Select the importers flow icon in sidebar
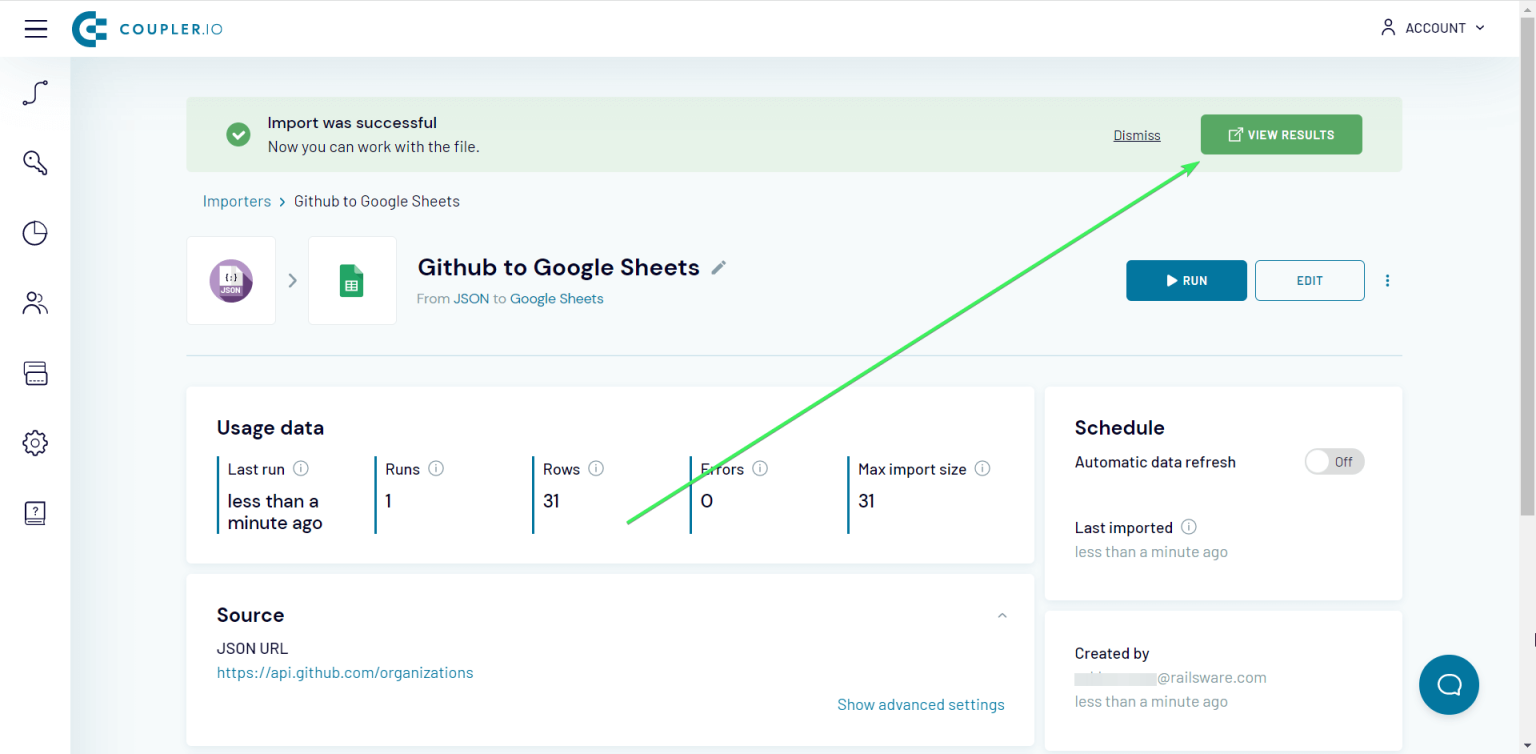1536x754 pixels. point(35,92)
